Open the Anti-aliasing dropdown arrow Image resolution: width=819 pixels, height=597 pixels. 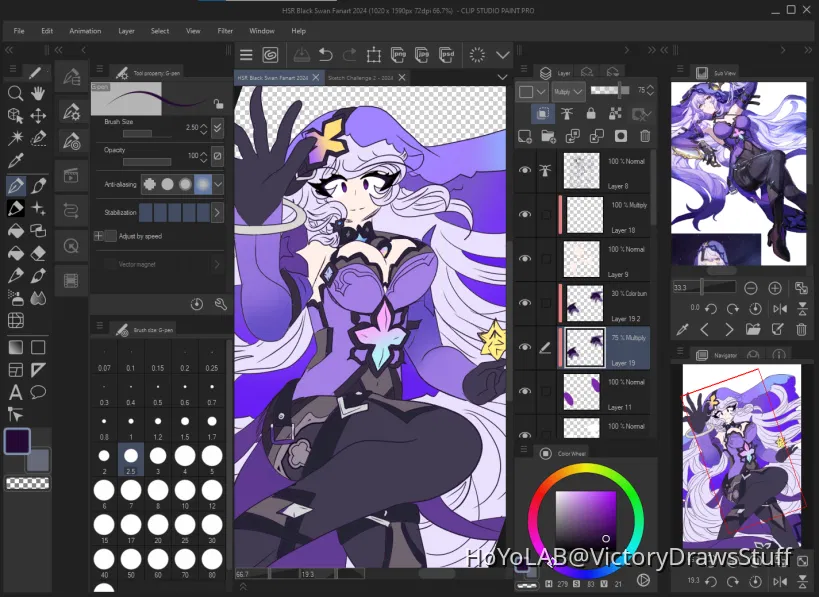click(x=216, y=184)
